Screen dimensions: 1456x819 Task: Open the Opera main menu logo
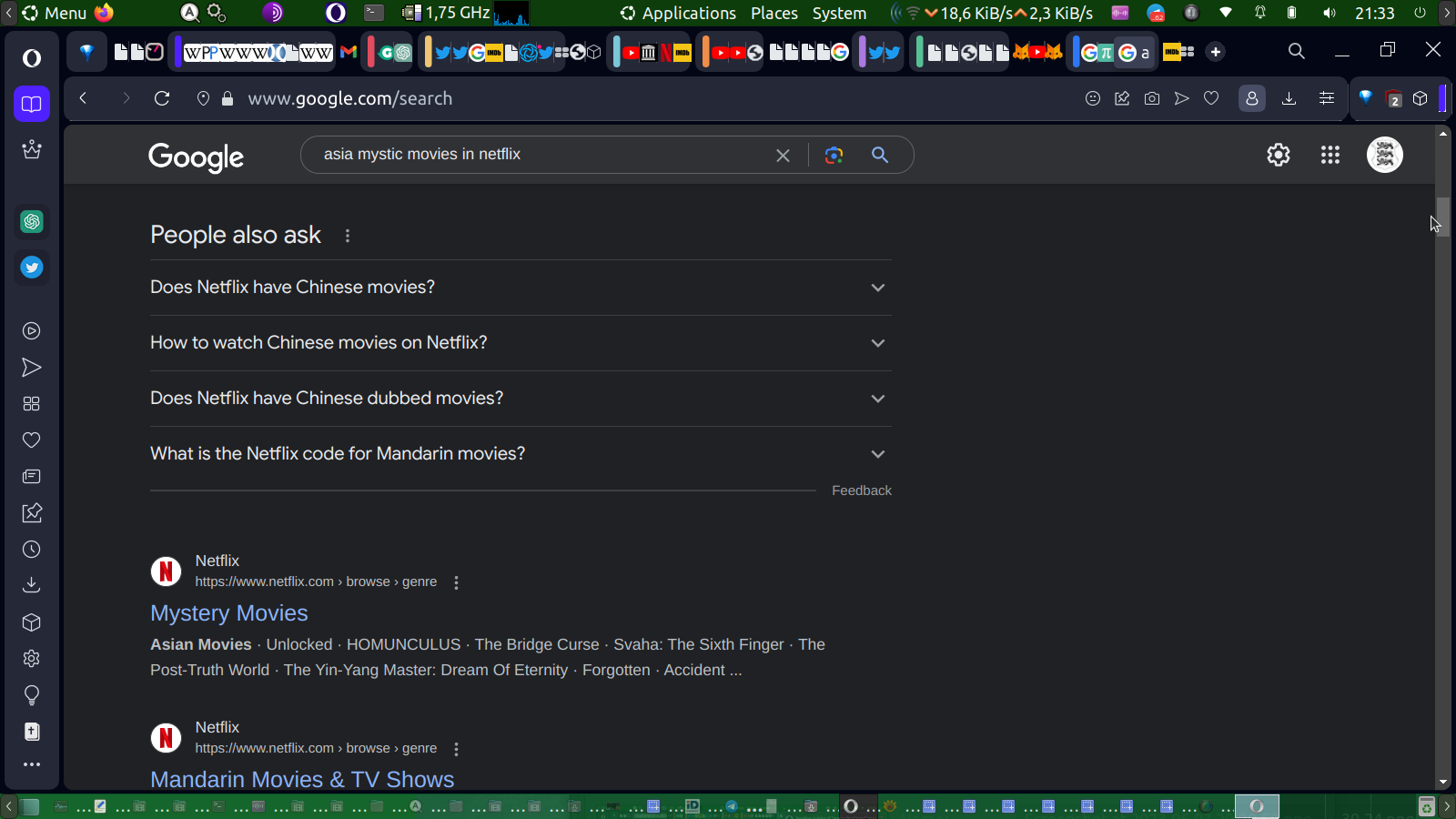pyautogui.click(x=32, y=58)
